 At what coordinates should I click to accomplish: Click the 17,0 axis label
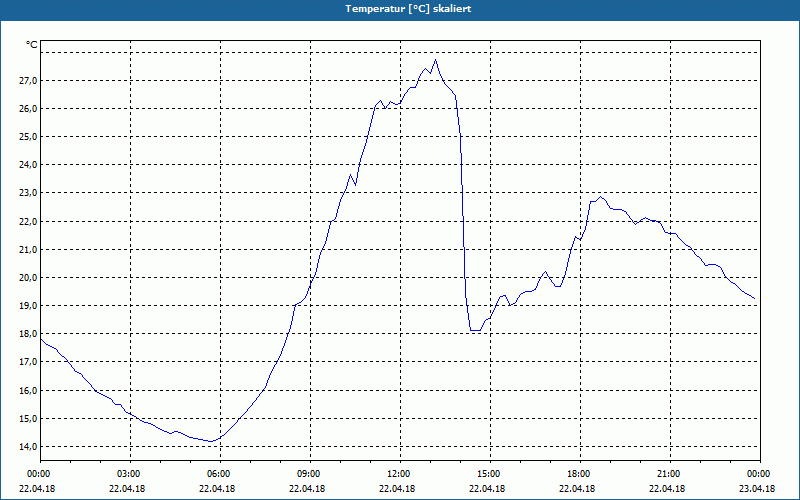28,362
